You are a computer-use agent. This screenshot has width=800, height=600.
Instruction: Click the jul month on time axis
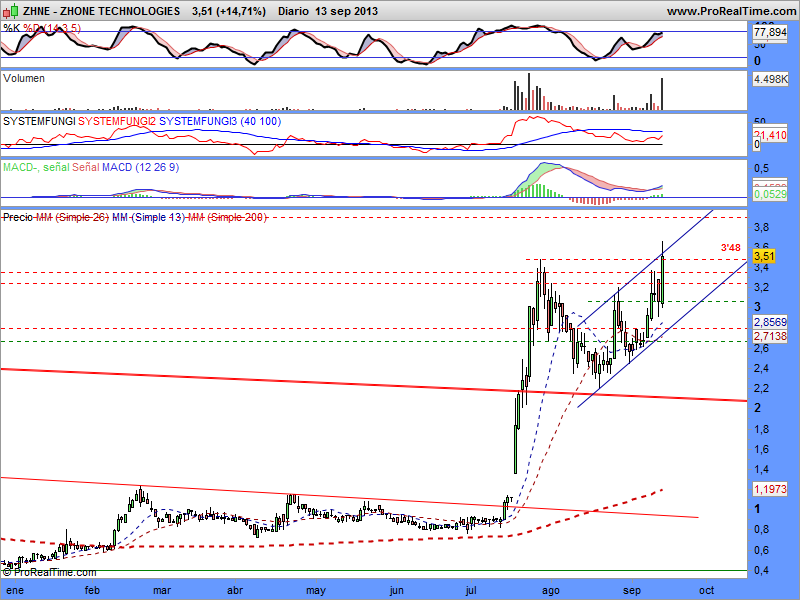(471, 591)
